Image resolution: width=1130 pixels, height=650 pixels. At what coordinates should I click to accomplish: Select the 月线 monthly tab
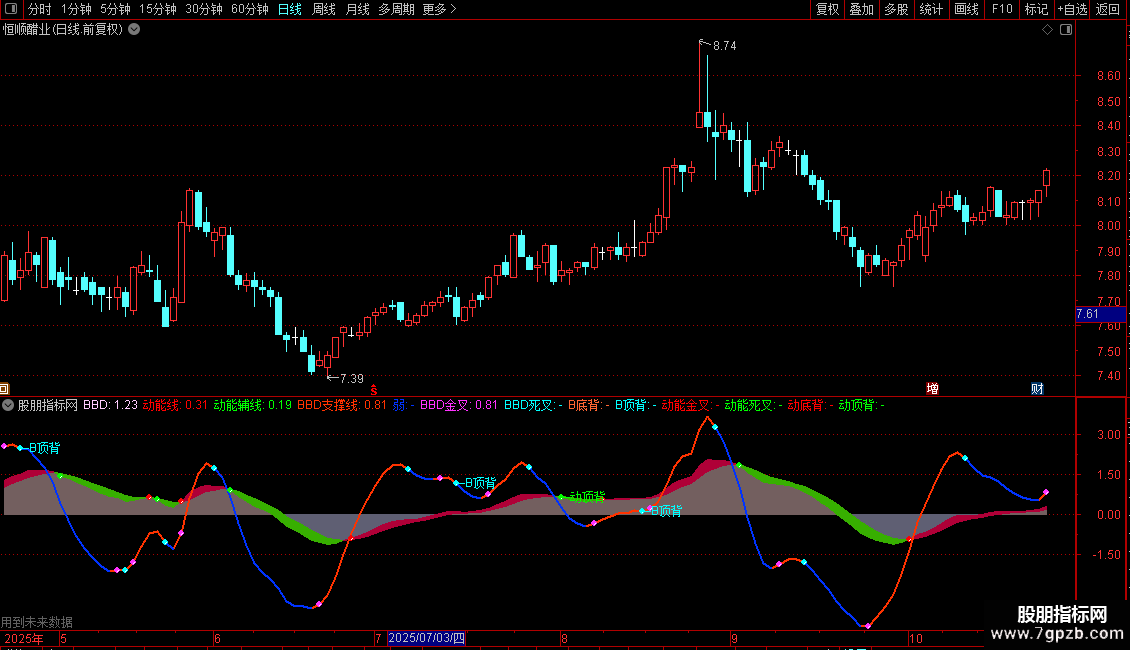coord(357,9)
